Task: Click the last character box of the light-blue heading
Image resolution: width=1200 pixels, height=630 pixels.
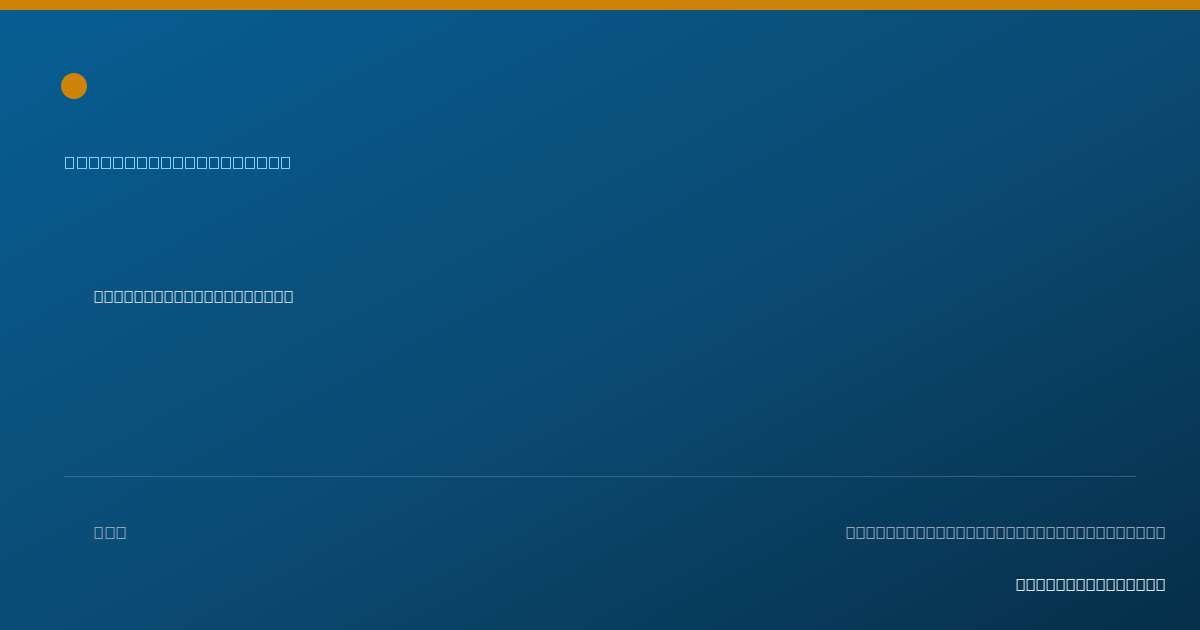Action: 285,162
